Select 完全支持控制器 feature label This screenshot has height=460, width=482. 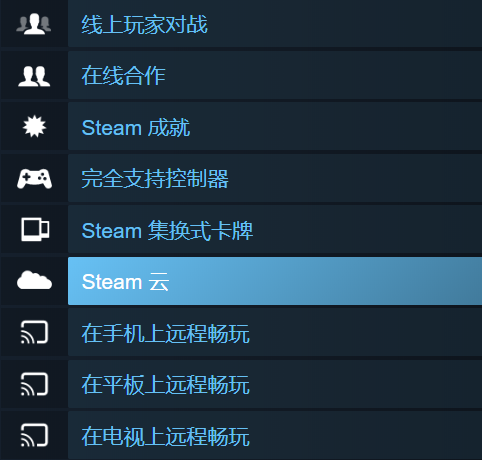[x=155, y=179]
